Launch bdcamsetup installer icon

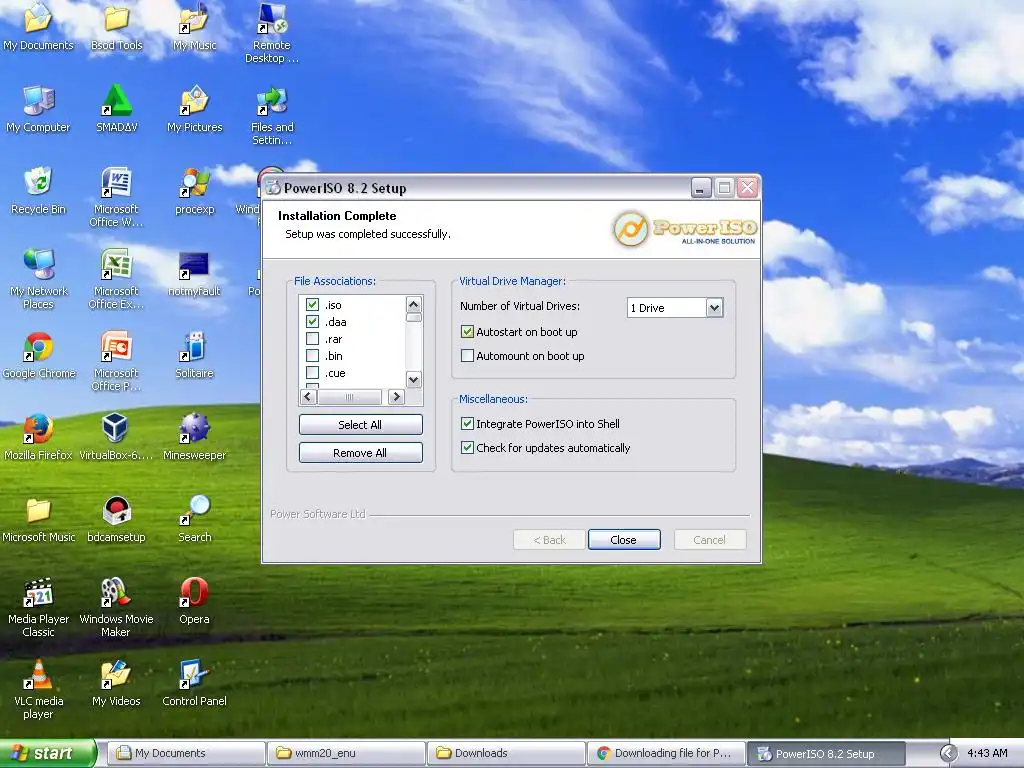pyautogui.click(x=116, y=519)
